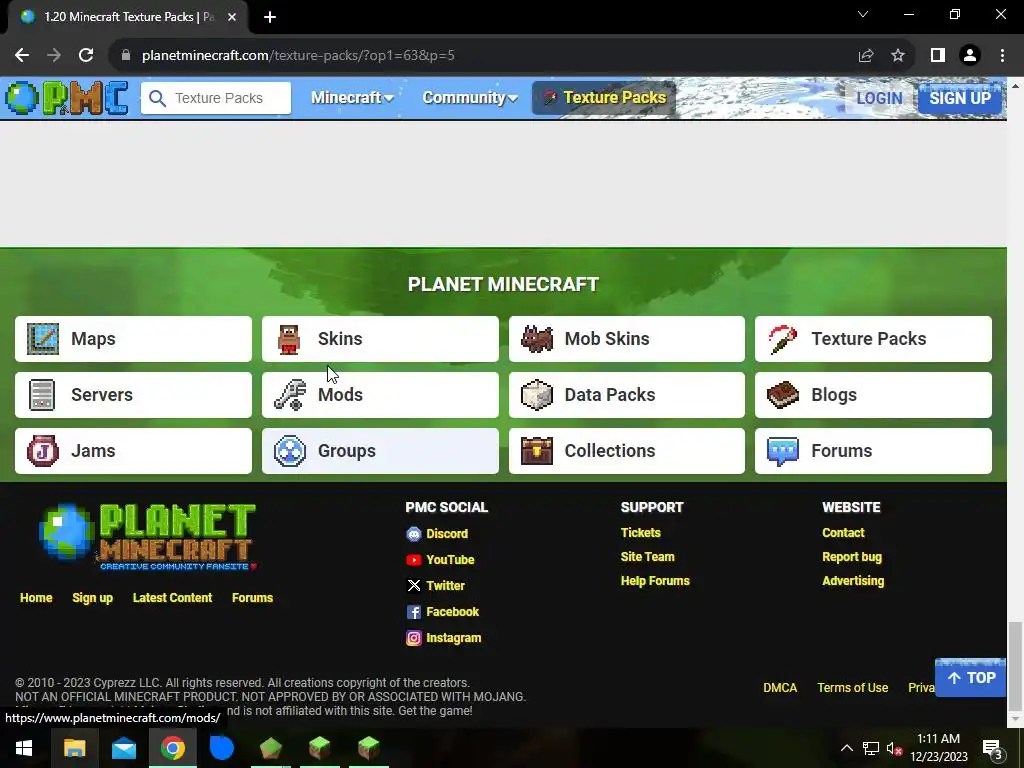Click the page vertical scrollbar thumb
The image size is (1024, 768).
pyautogui.click(x=1015, y=665)
